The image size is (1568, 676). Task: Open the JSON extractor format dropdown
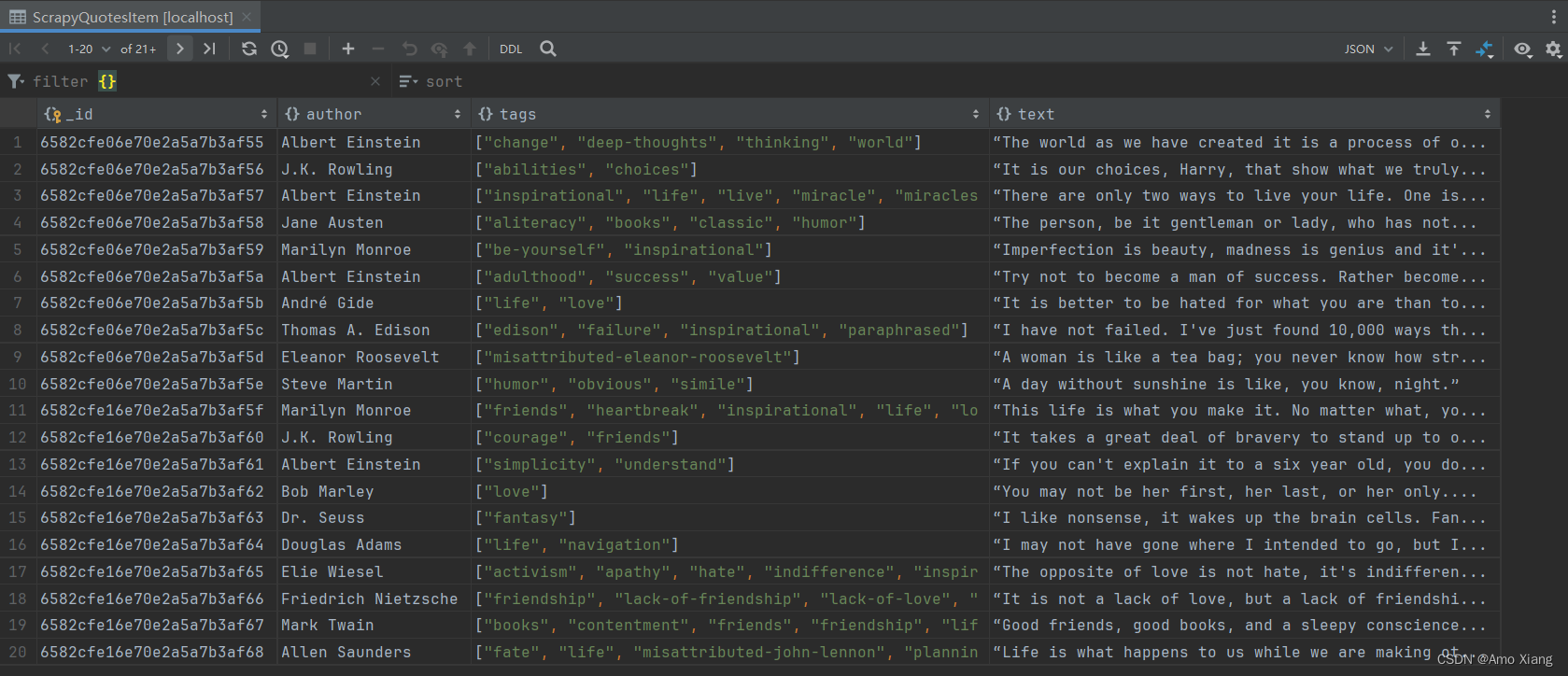point(1368,49)
